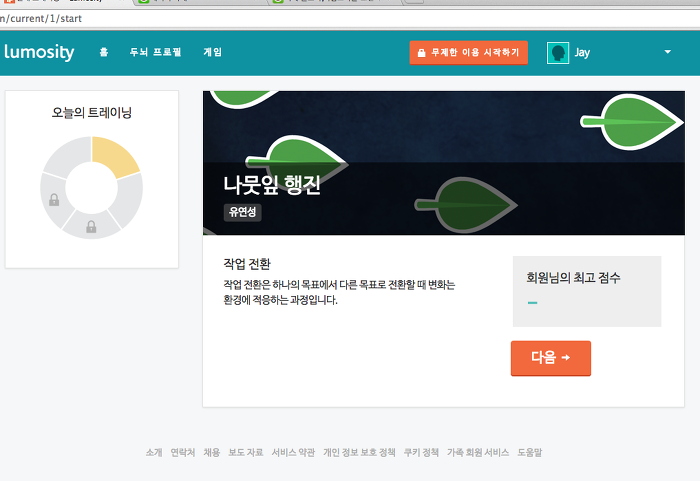700x481 pixels.
Task: Open the 가족 회원 서비스 link
Action: click(478, 452)
